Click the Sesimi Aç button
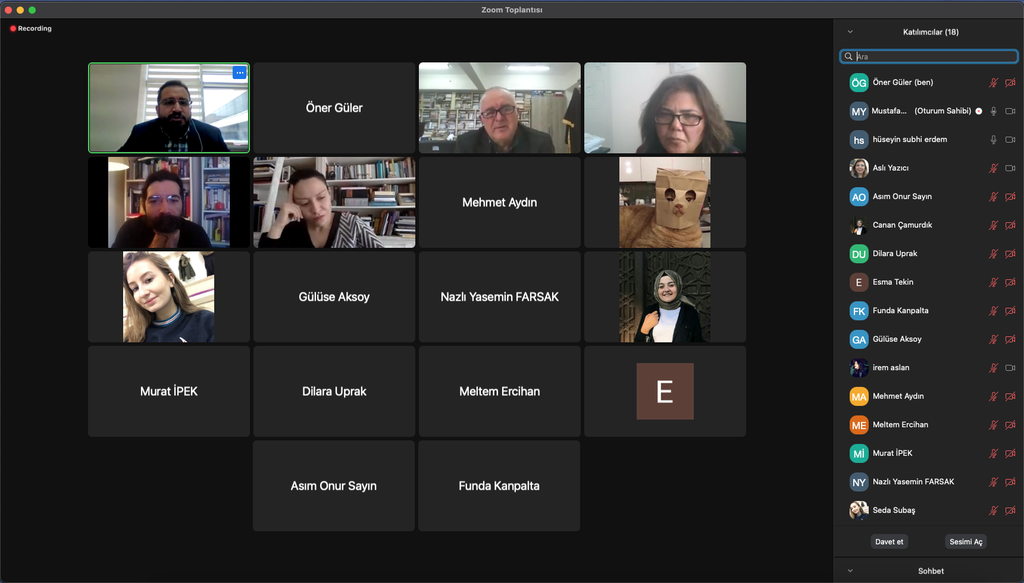The image size is (1024, 583). 966,542
